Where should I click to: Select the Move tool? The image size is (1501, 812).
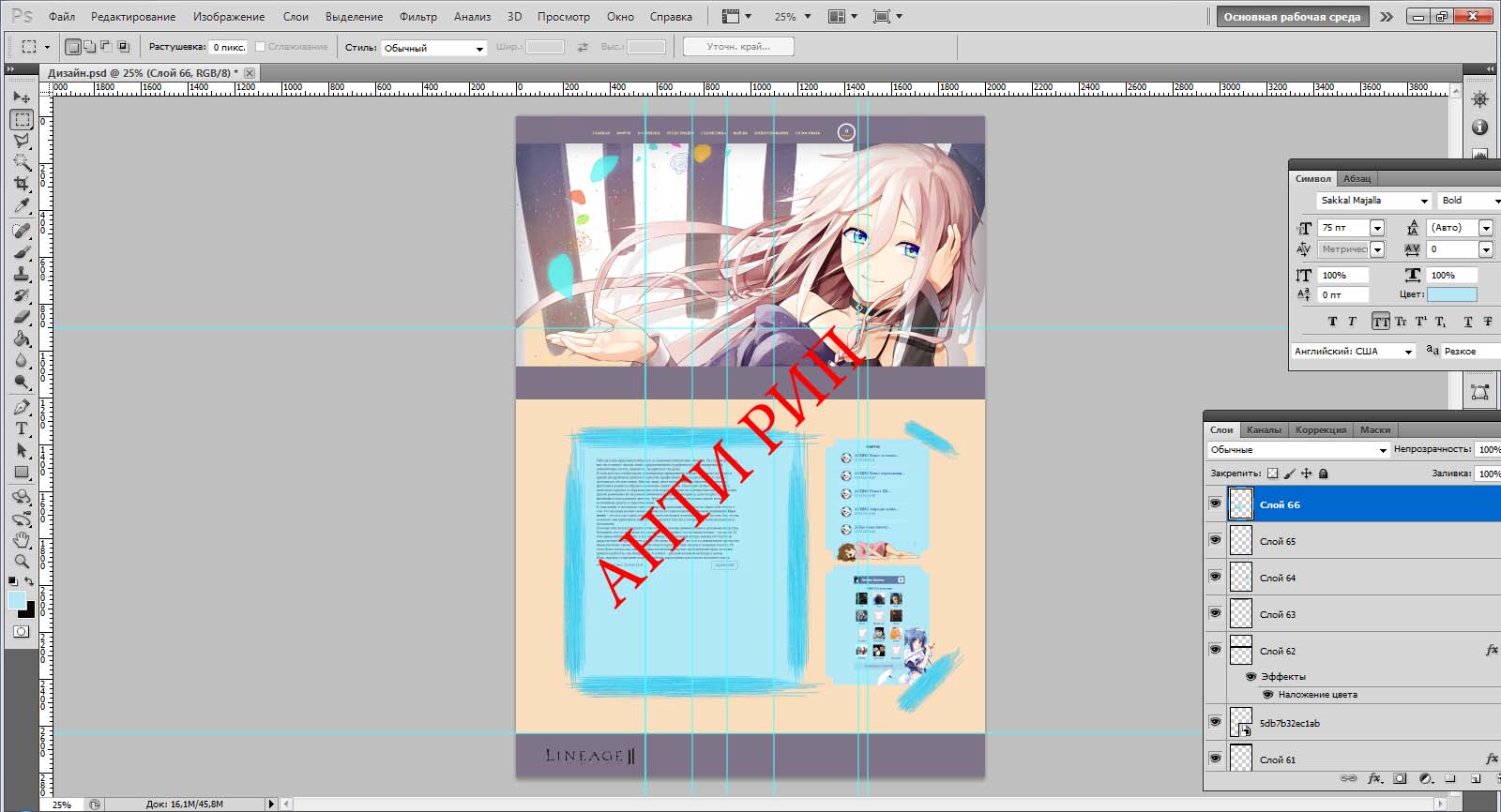click(x=22, y=98)
